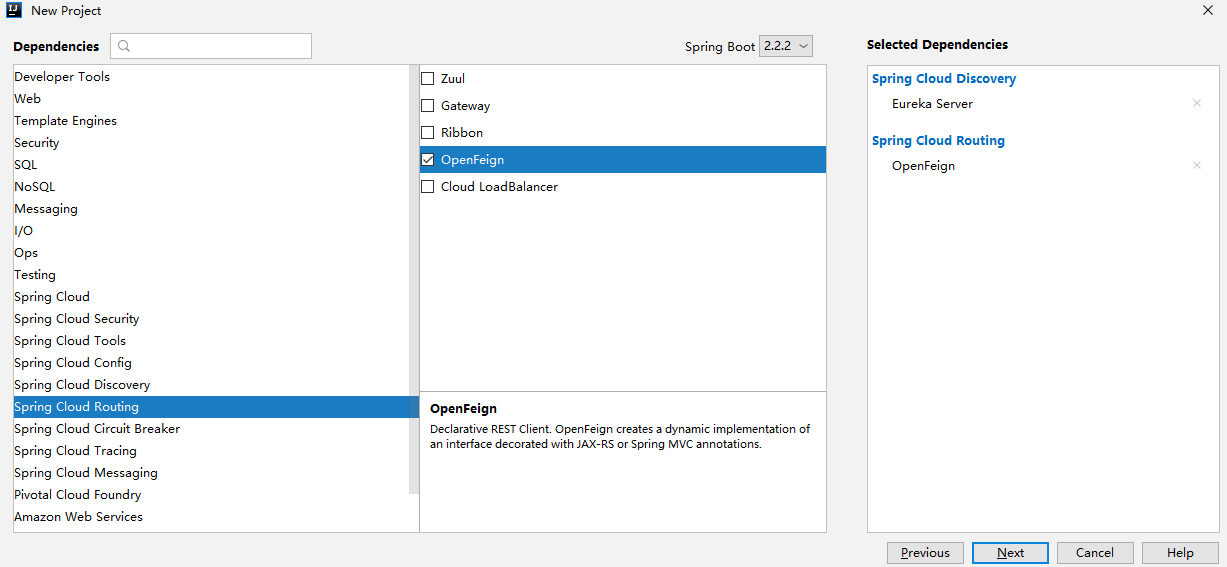Click the Zuul label in dependency list

(453, 79)
